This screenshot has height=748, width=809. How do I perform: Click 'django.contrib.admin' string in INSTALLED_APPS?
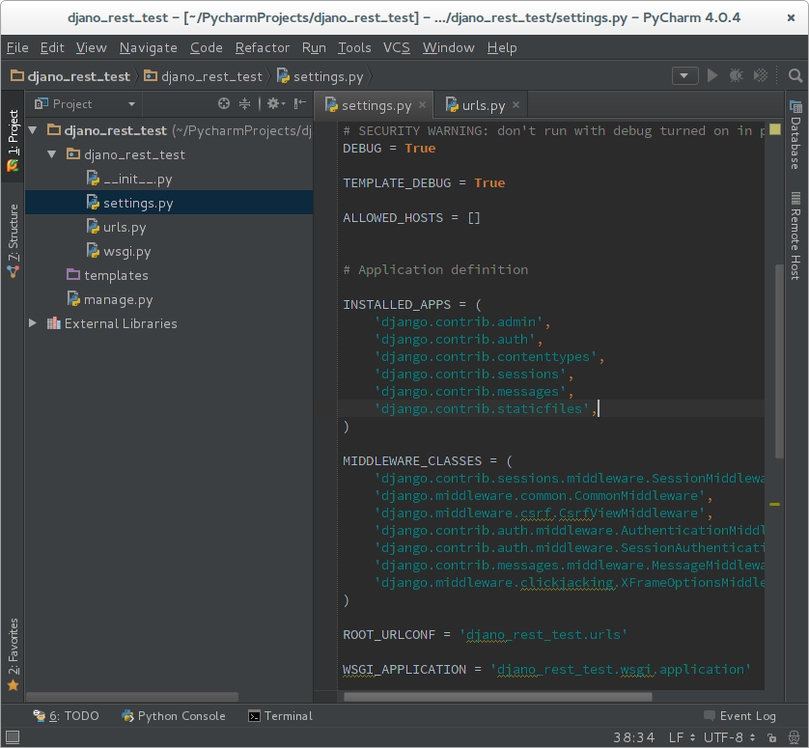pyautogui.click(x=458, y=322)
